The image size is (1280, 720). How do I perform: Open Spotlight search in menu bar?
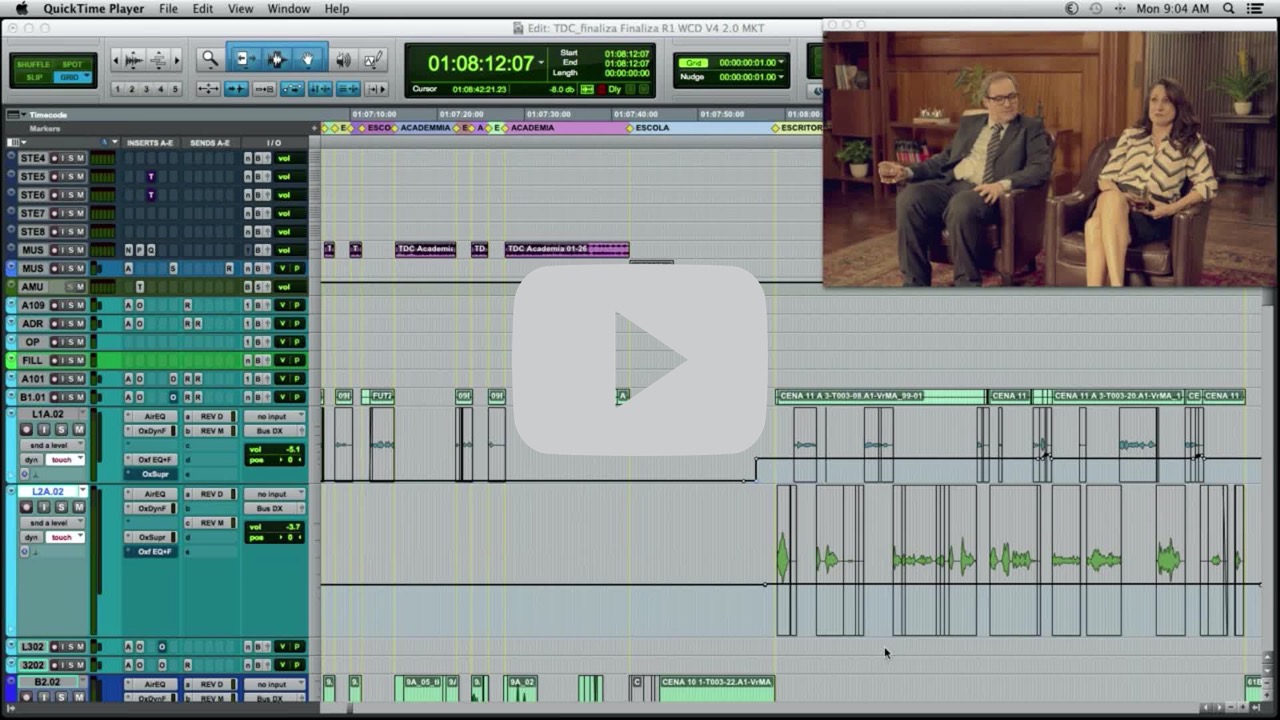(1228, 9)
